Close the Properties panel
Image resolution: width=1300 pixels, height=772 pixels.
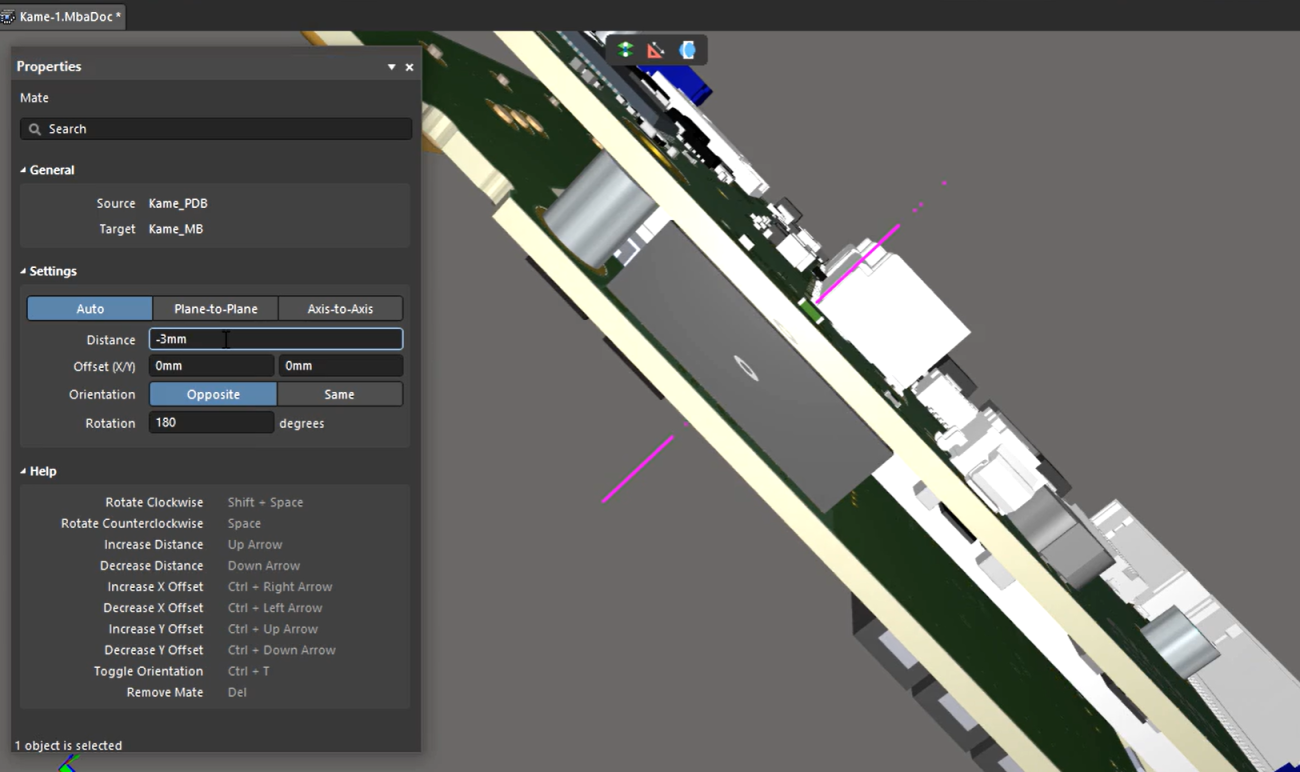click(x=409, y=67)
